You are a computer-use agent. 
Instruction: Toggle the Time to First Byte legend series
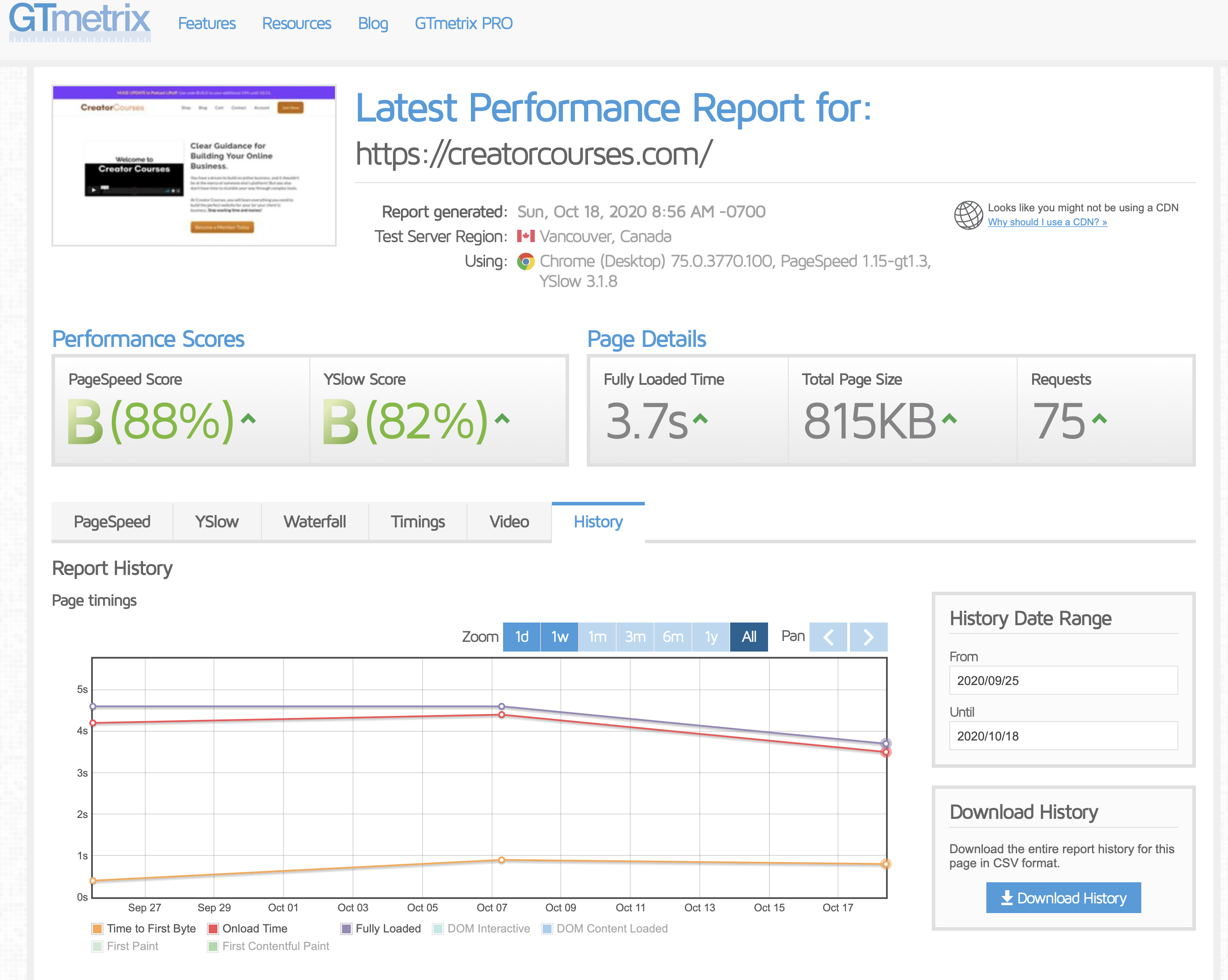[143, 928]
